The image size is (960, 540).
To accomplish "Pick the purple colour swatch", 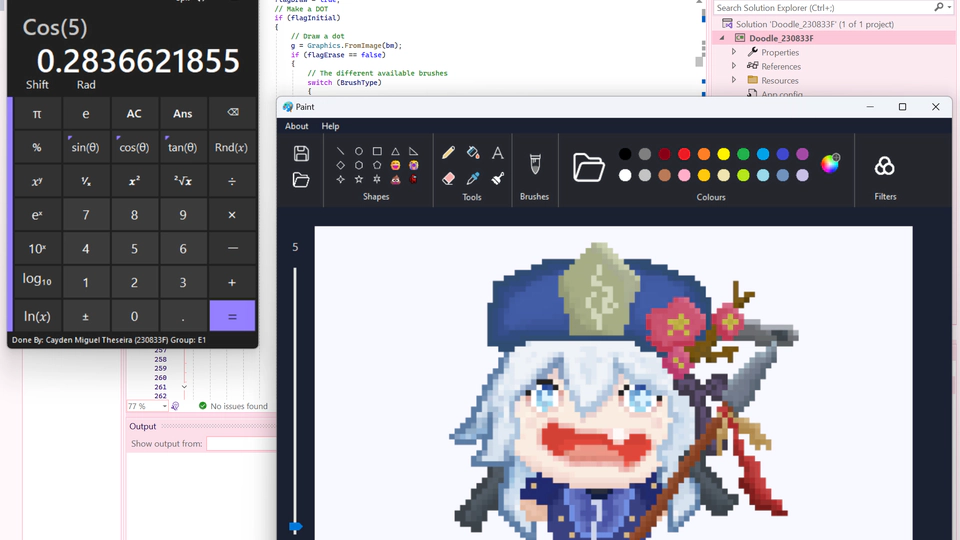I will [802, 154].
